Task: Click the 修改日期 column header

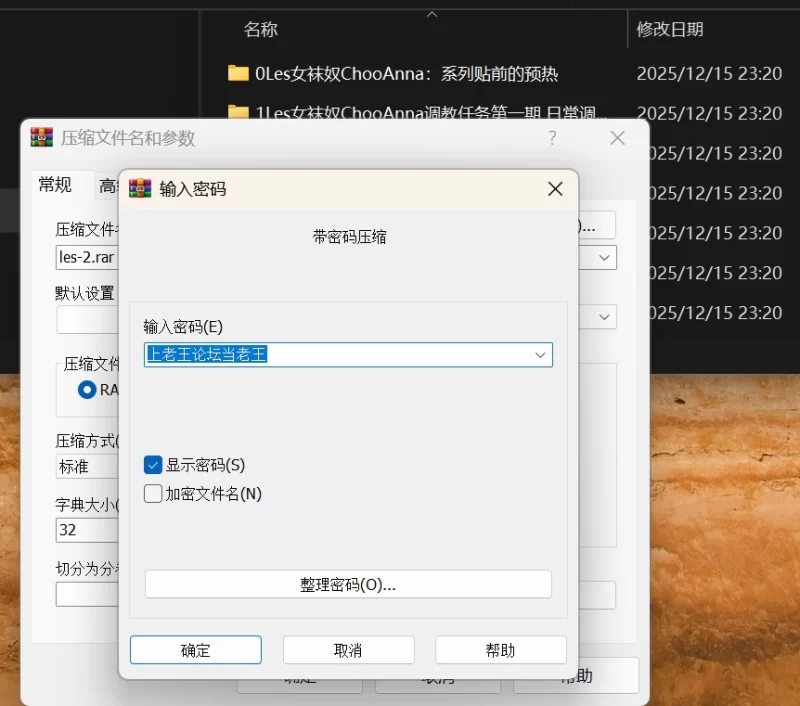Action: [x=670, y=30]
